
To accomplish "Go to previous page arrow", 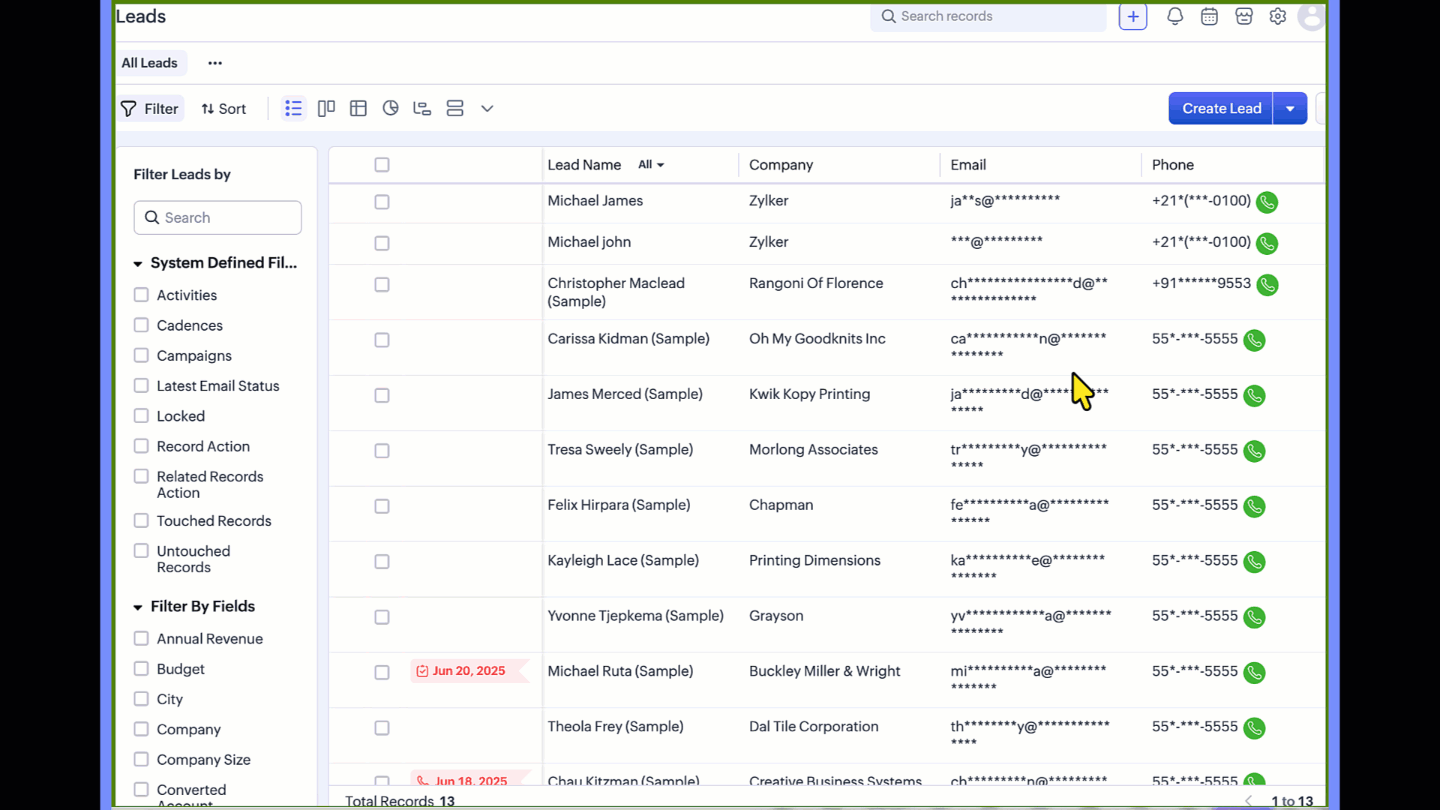I will coord(1248,801).
